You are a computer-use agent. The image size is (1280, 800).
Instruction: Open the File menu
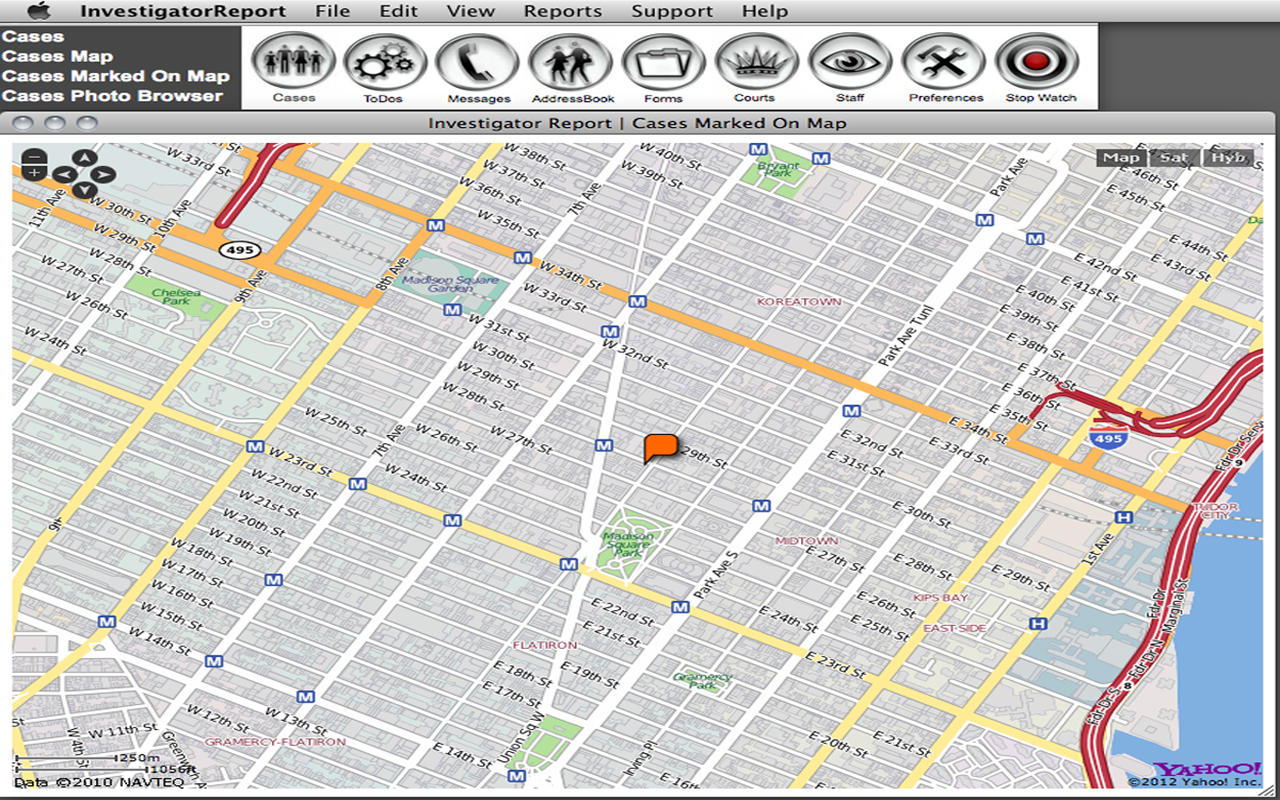332,11
